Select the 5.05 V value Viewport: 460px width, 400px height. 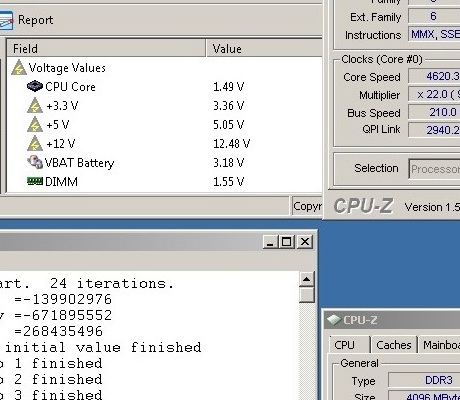point(228,125)
